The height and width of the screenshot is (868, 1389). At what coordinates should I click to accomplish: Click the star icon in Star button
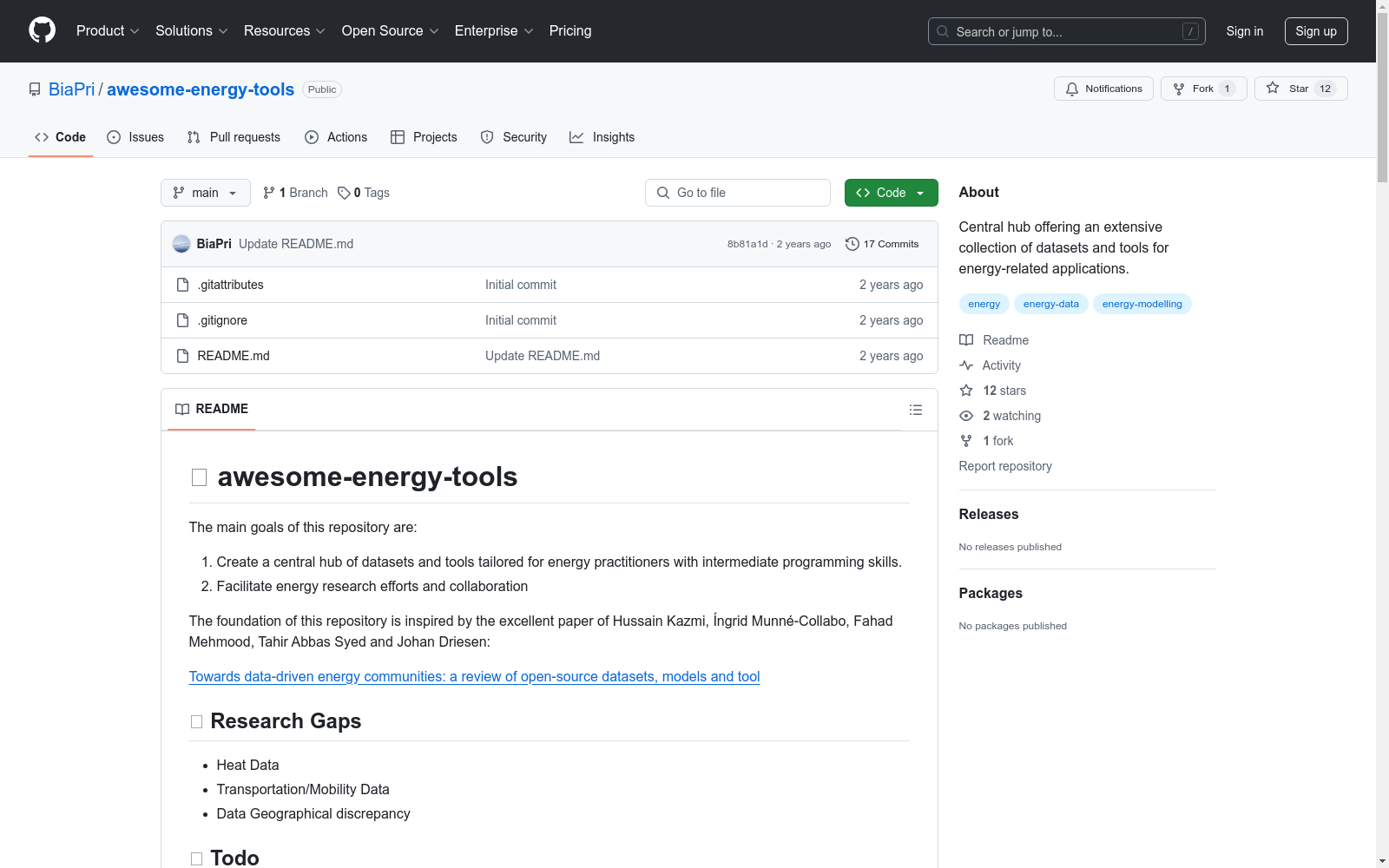pos(1273,88)
